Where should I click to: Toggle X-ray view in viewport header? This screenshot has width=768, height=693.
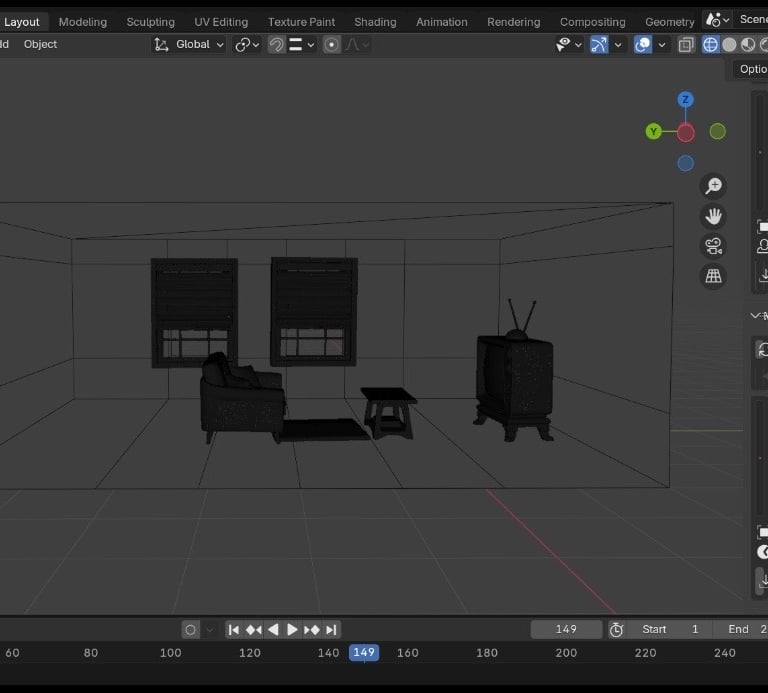pos(686,45)
